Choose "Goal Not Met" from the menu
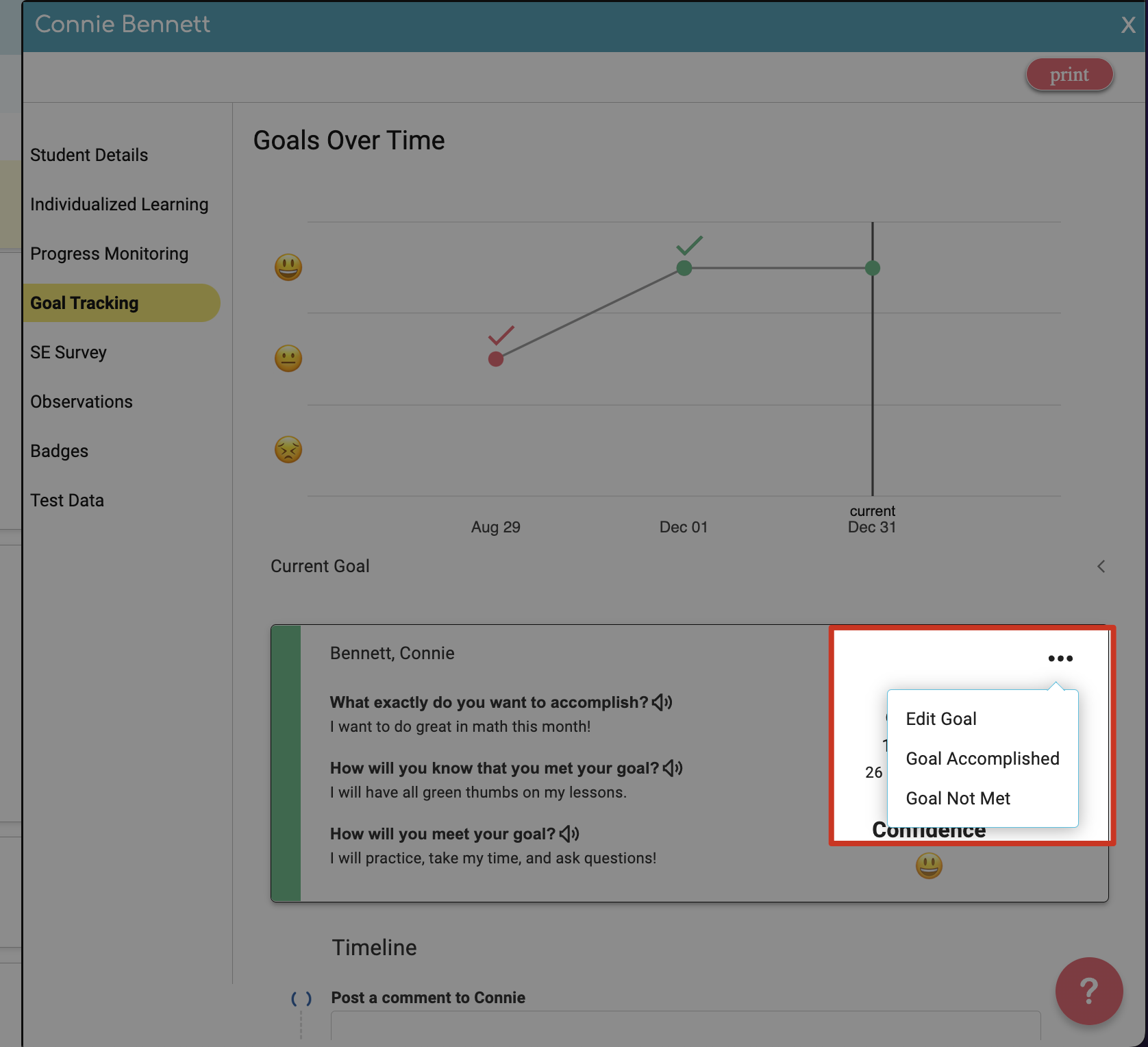 click(958, 798)
